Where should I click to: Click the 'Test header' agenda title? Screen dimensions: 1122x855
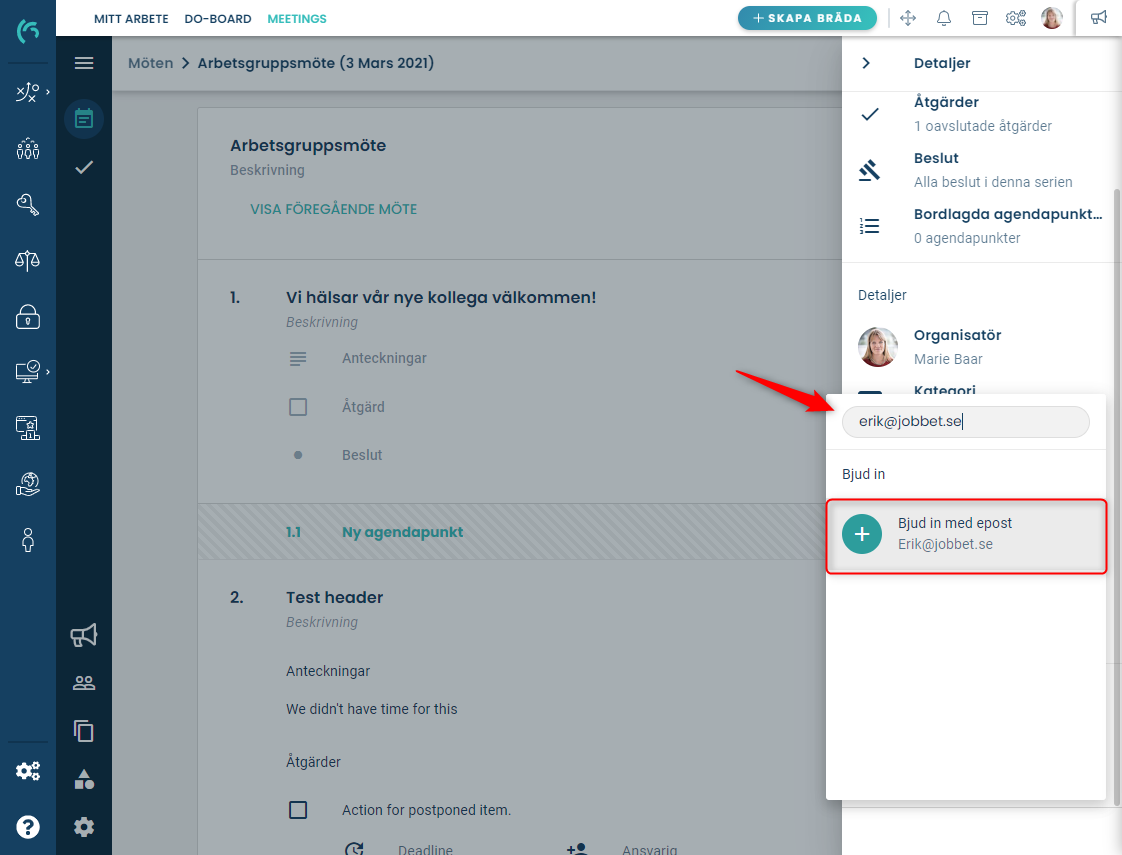tap(334, 597)
